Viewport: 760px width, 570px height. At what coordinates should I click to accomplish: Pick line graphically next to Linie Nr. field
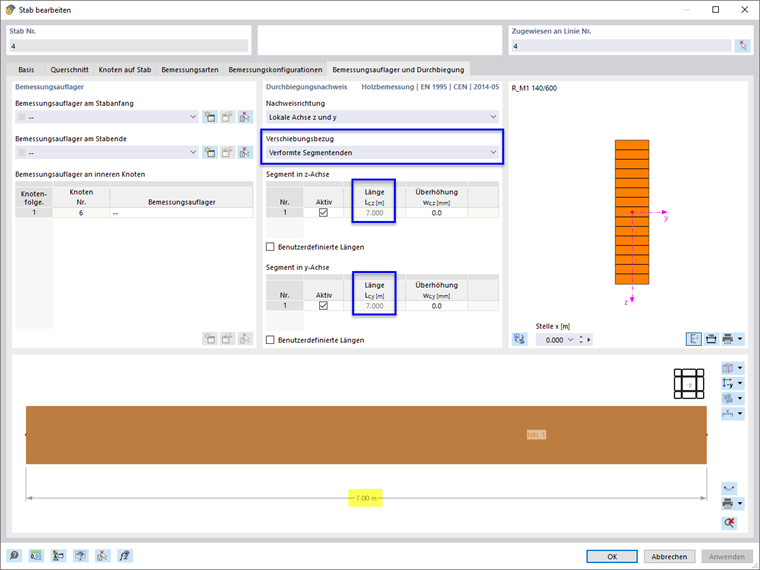pos(743,46)
